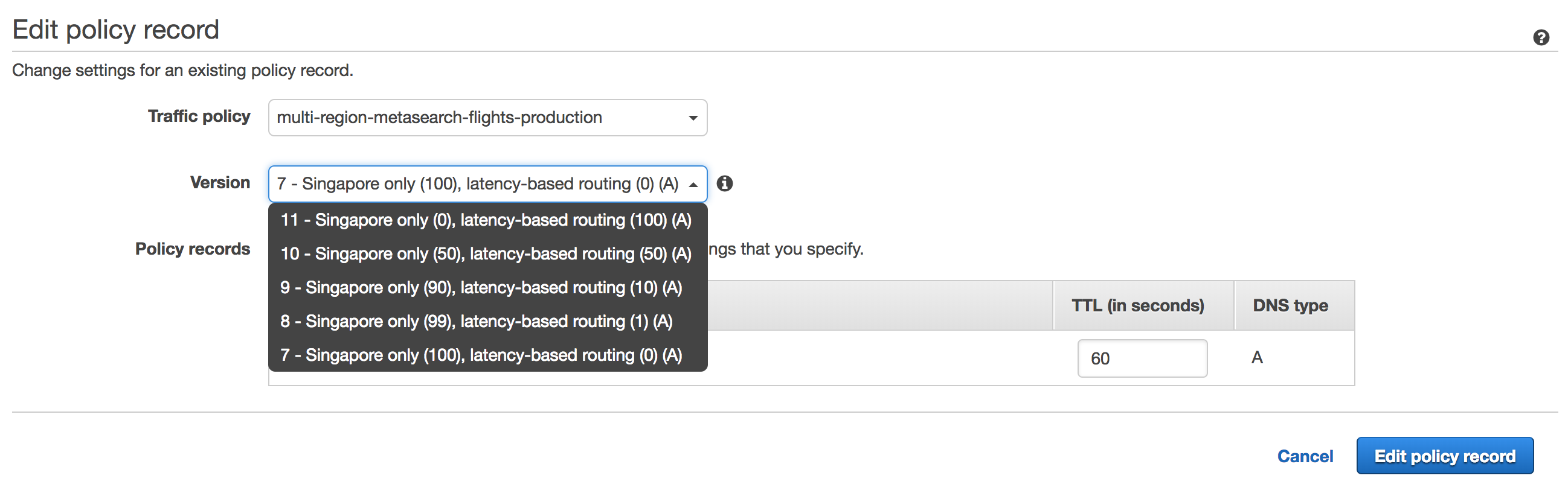Open the Traffic policy dropdown
This screenshot has height=496, width=1568.
(x=487, y=117)
